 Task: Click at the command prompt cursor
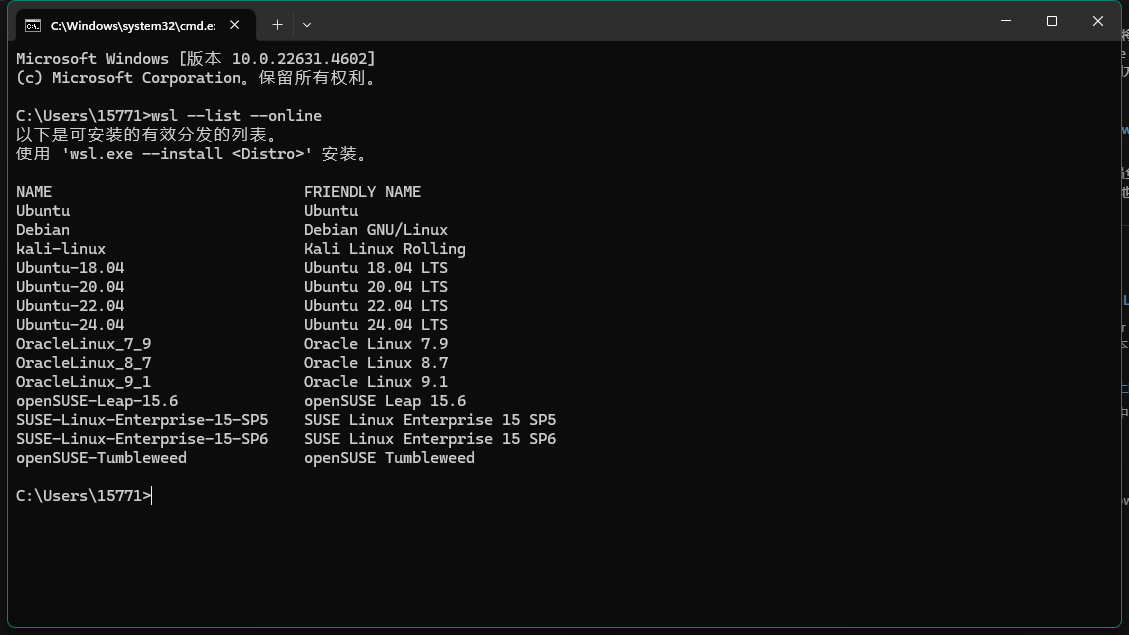coord(153,496)
